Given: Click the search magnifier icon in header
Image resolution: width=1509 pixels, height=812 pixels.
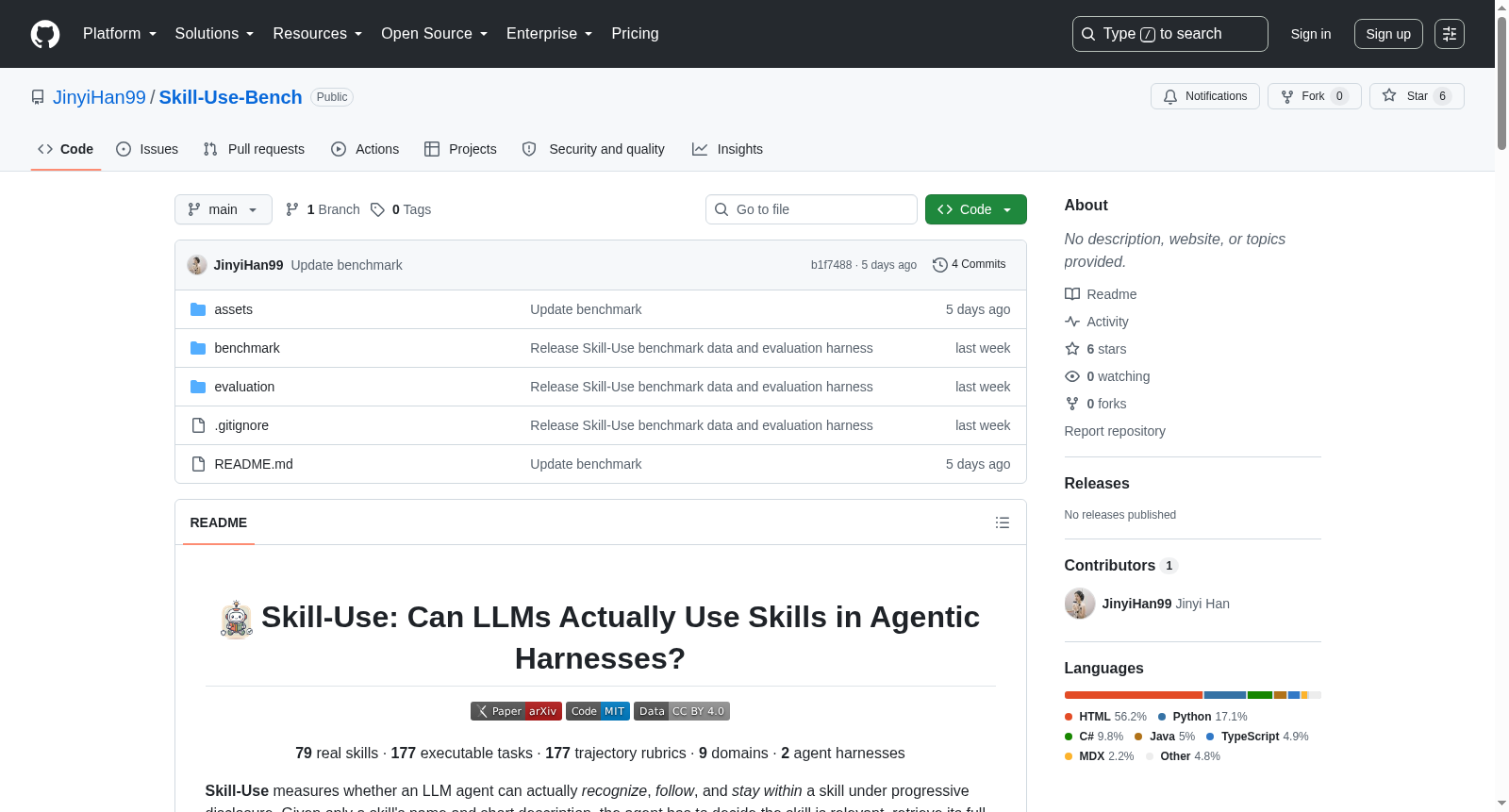Looking at the screenshot, I should [1088, 34].
